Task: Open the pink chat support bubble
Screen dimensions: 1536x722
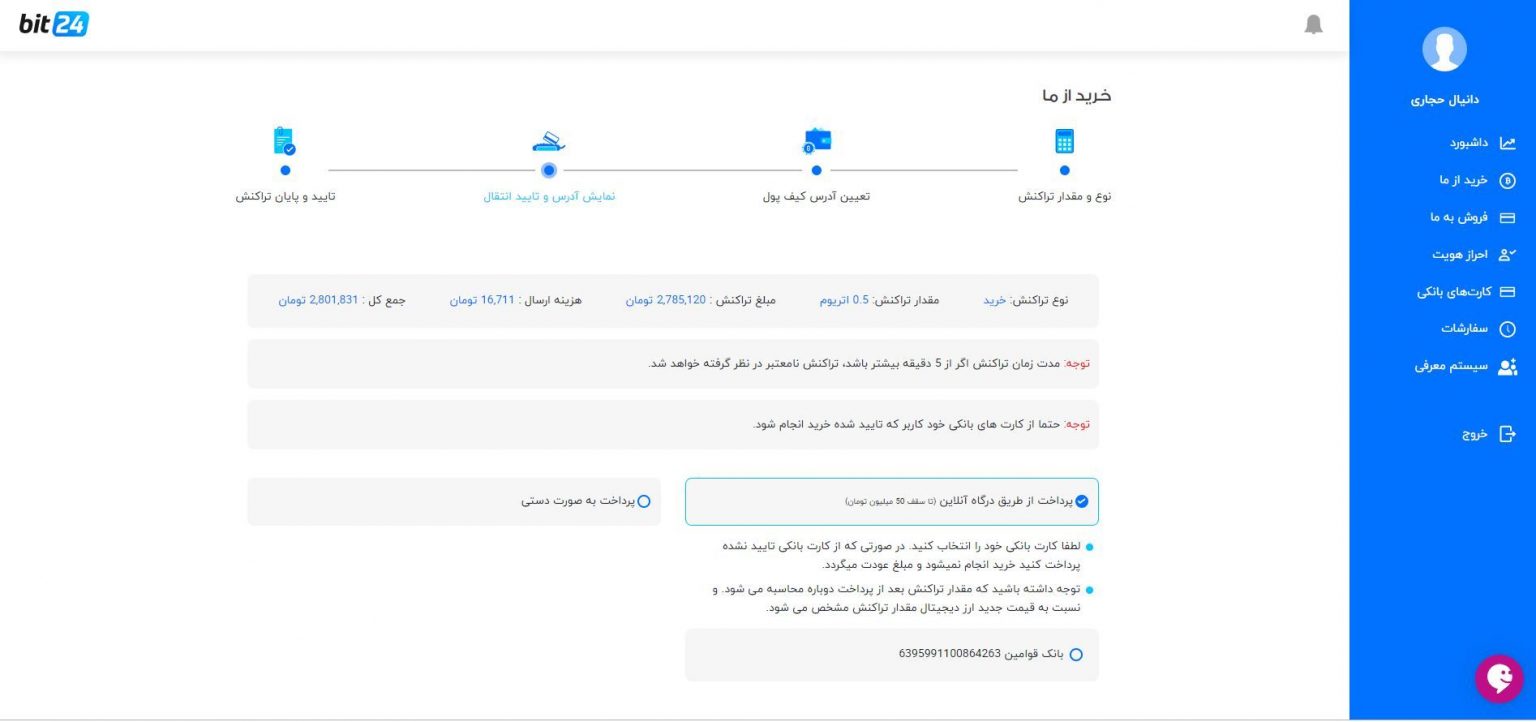Action: click(1498, 679)
